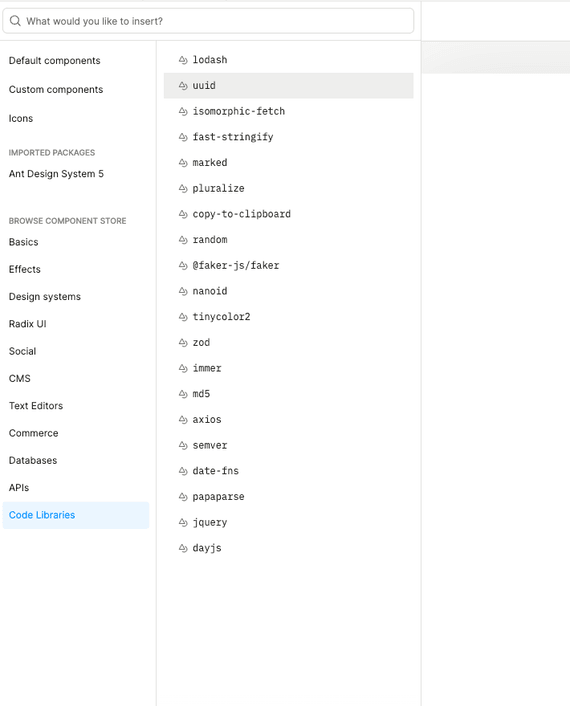Click the package icon beside zod
570x706 pixels.
click(183, 343)
